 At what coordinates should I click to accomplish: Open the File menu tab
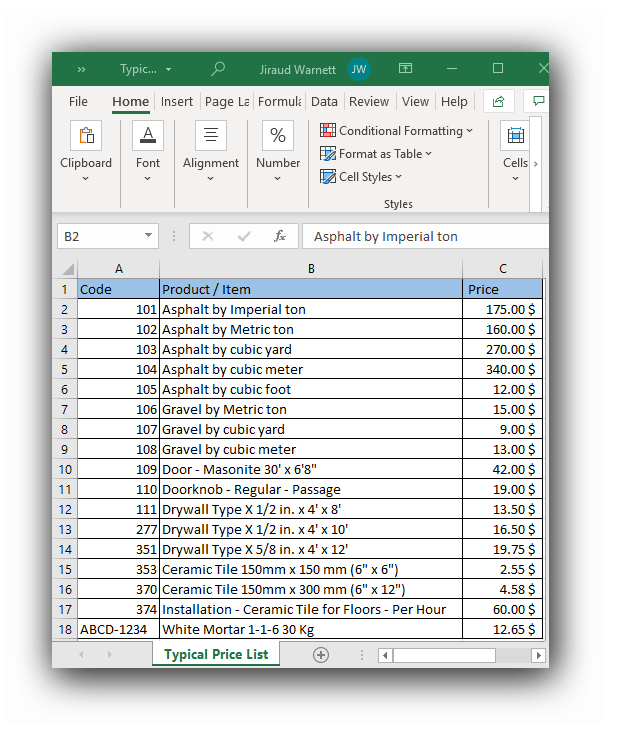[x=78, y=102]
